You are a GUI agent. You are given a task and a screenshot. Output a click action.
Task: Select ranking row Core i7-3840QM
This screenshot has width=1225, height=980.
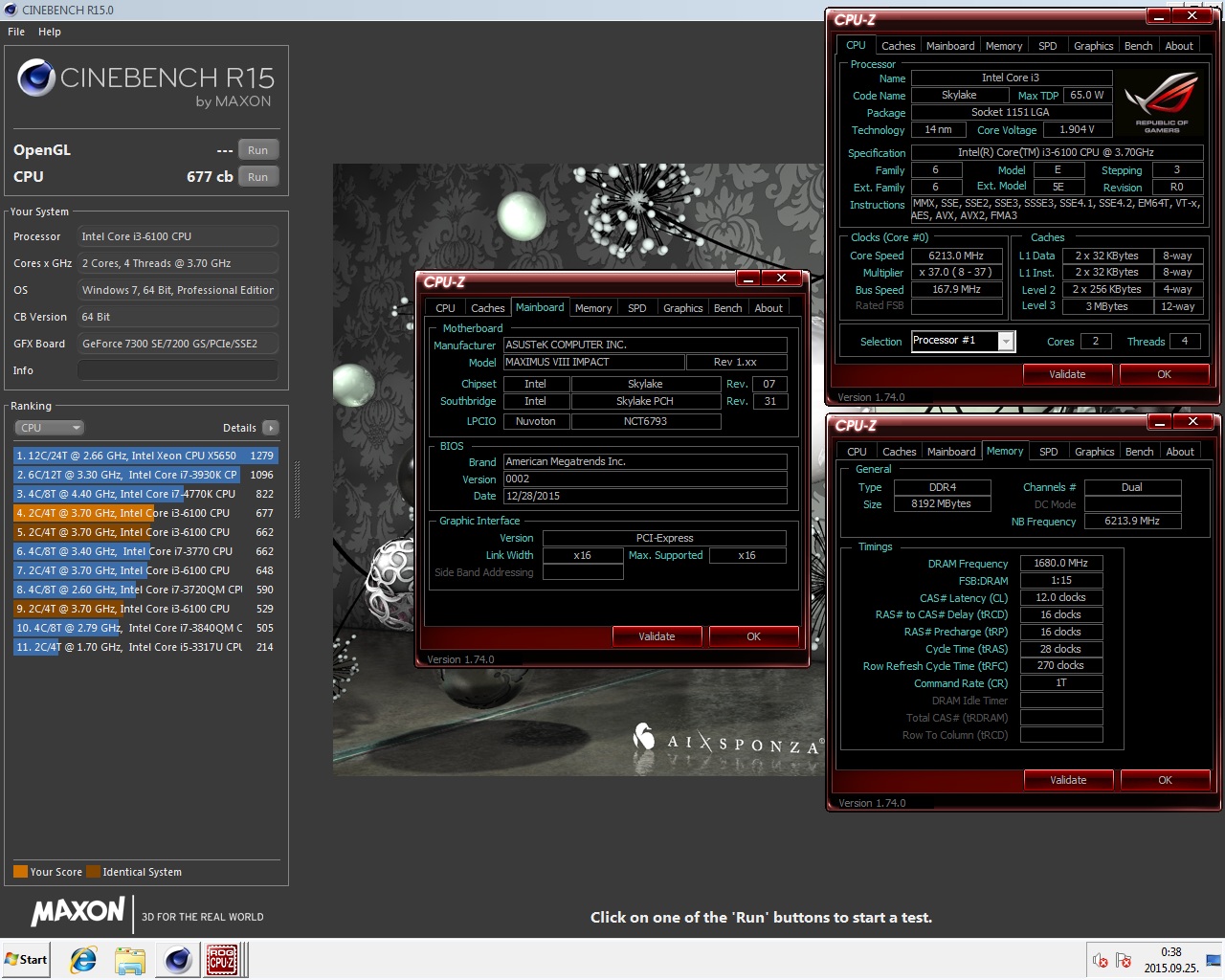(x=145, y=628)
